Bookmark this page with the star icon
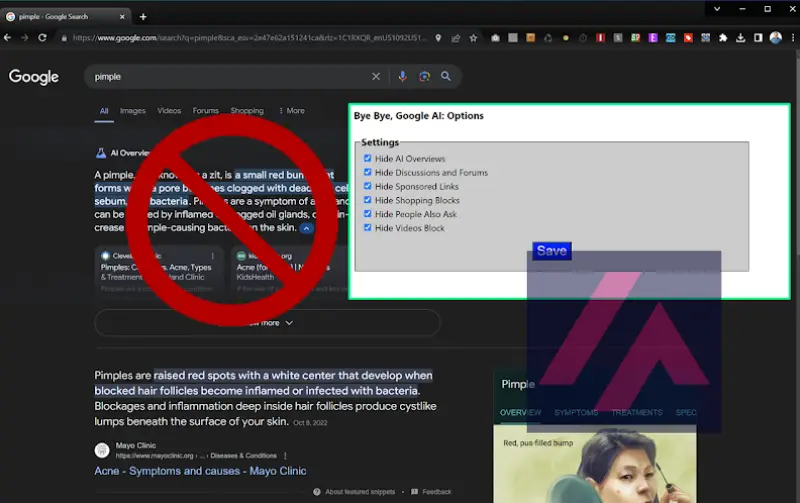The image size is (800, 503). pos(473,38)
